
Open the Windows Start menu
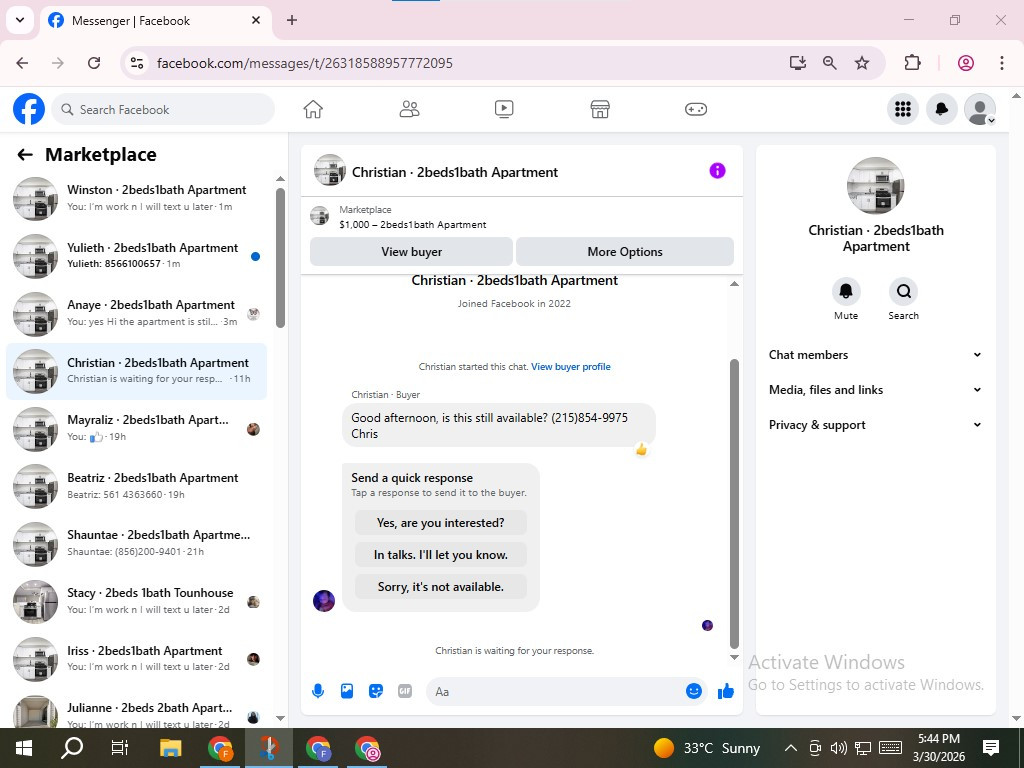coord(24,748)
